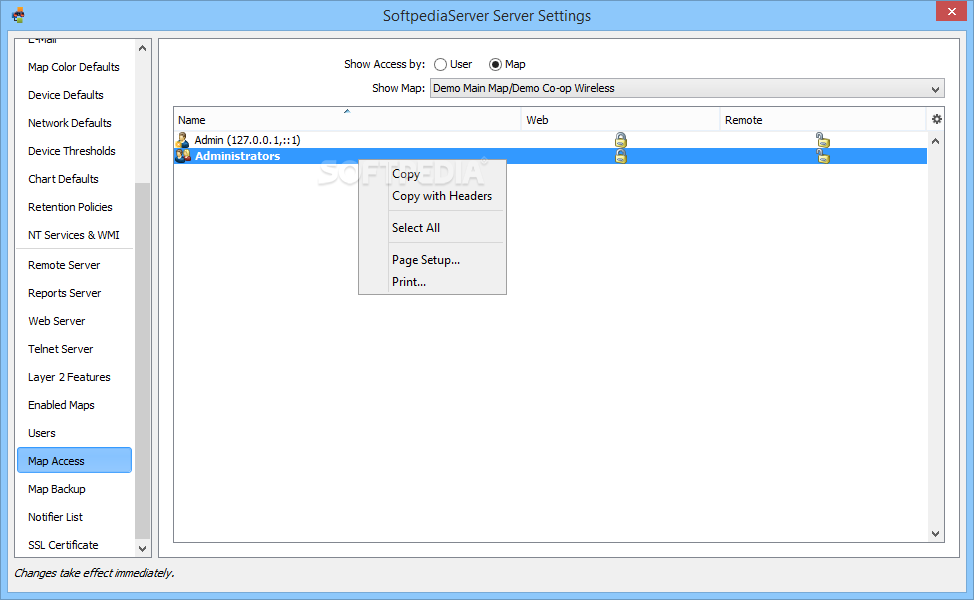This screenshot has width=974, height=600.
Task: Click sidebar scroll up arrow
Action: [142, 48]
